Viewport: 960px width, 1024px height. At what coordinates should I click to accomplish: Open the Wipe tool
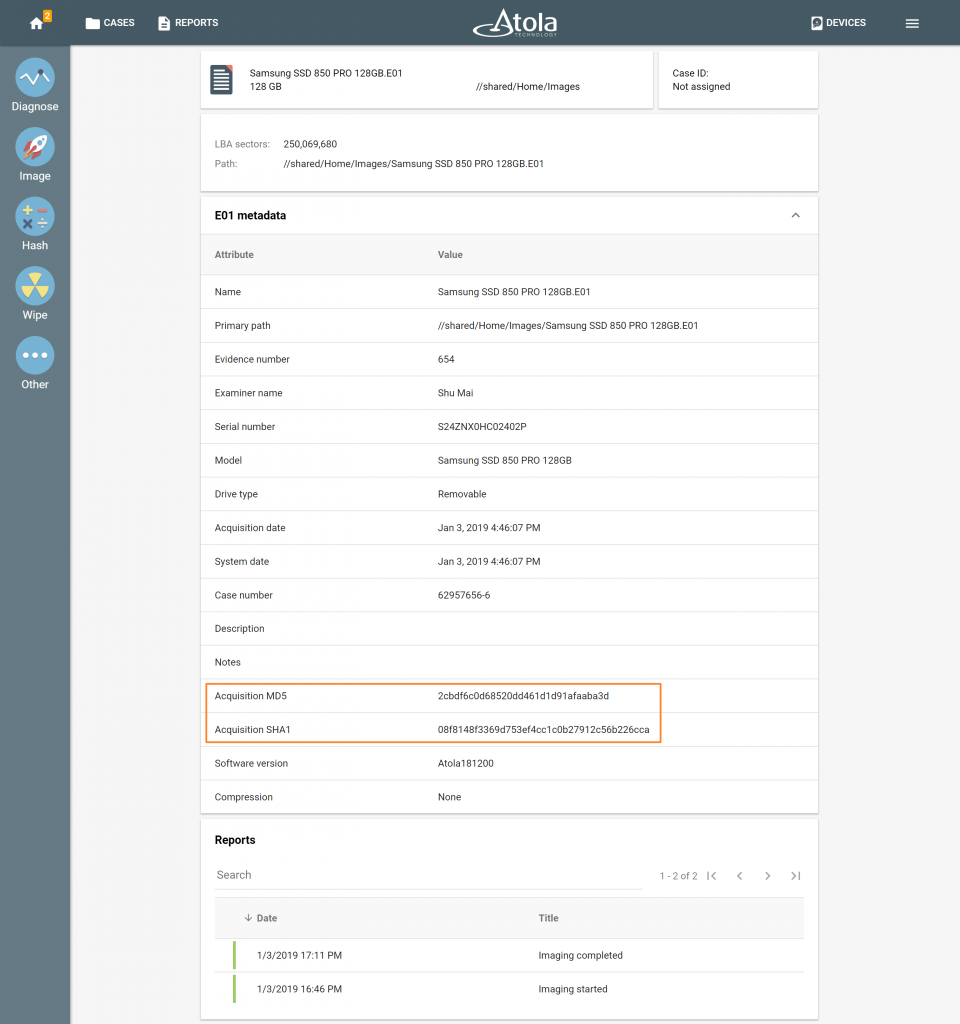35,294
